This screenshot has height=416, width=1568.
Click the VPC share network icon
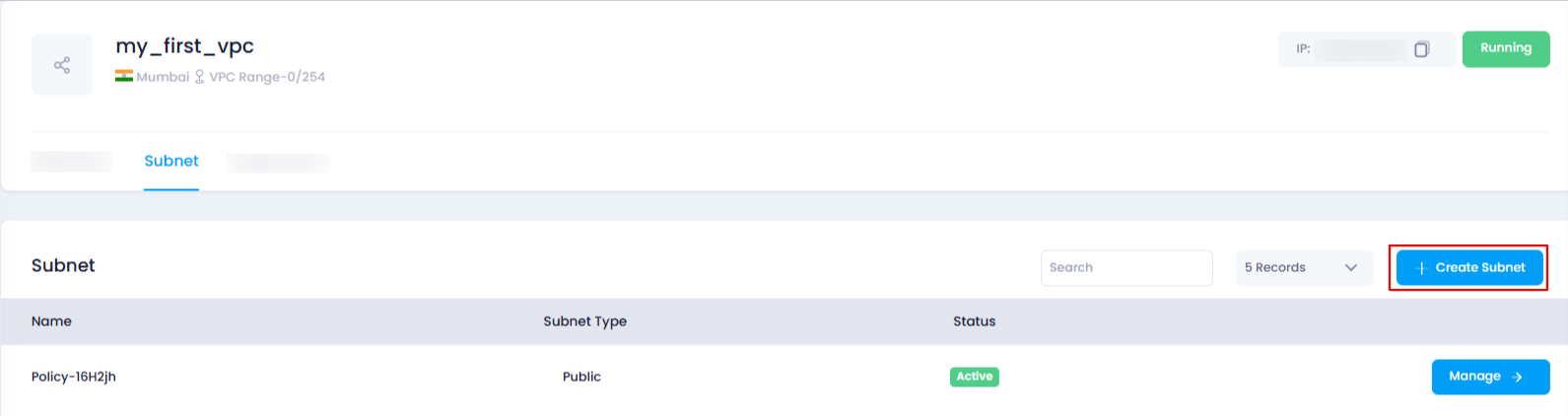[62, 65]
